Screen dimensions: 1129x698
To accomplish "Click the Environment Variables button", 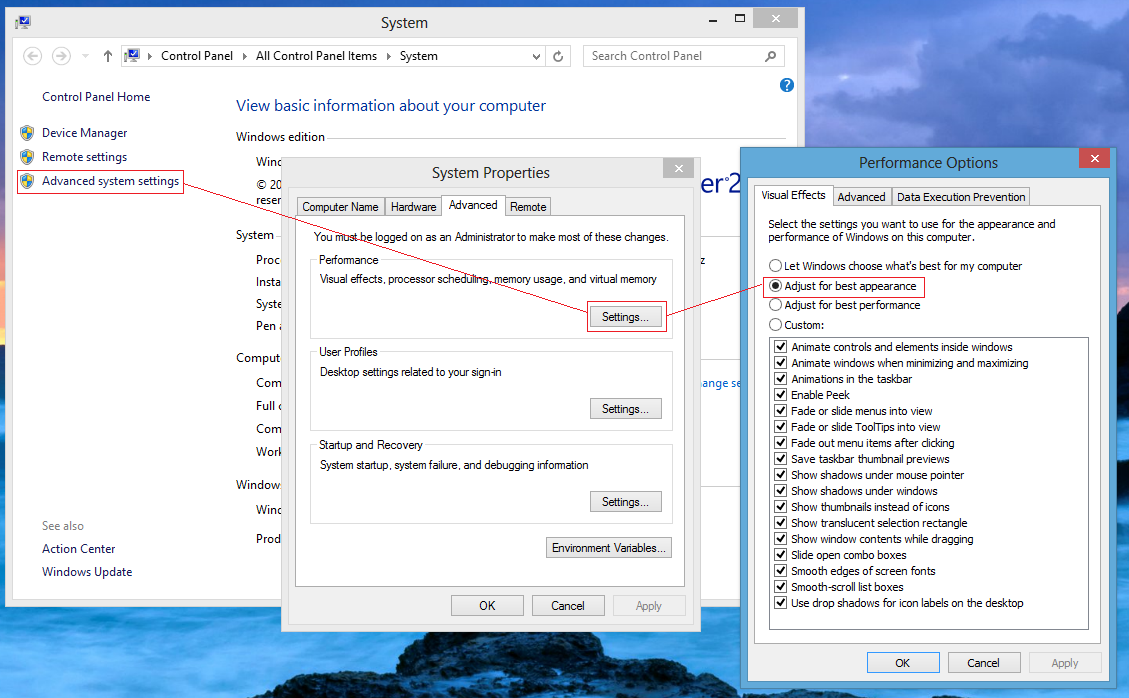I will 608,547.
